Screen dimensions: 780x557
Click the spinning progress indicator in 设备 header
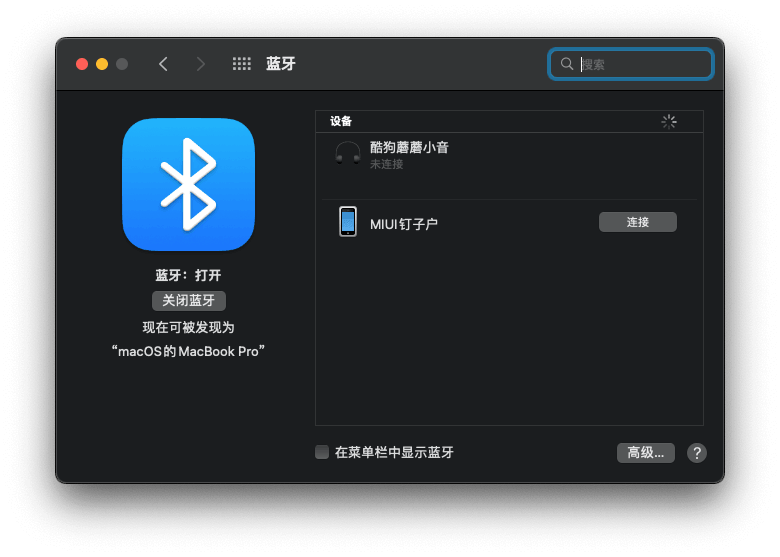[x=669, y=121]
